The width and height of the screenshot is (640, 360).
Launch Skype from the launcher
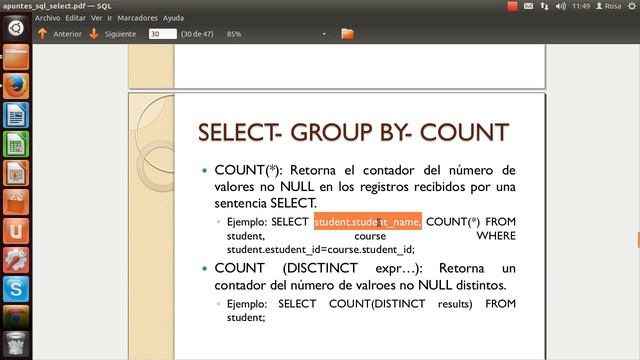pyautogui.click(x=16, y=289)
